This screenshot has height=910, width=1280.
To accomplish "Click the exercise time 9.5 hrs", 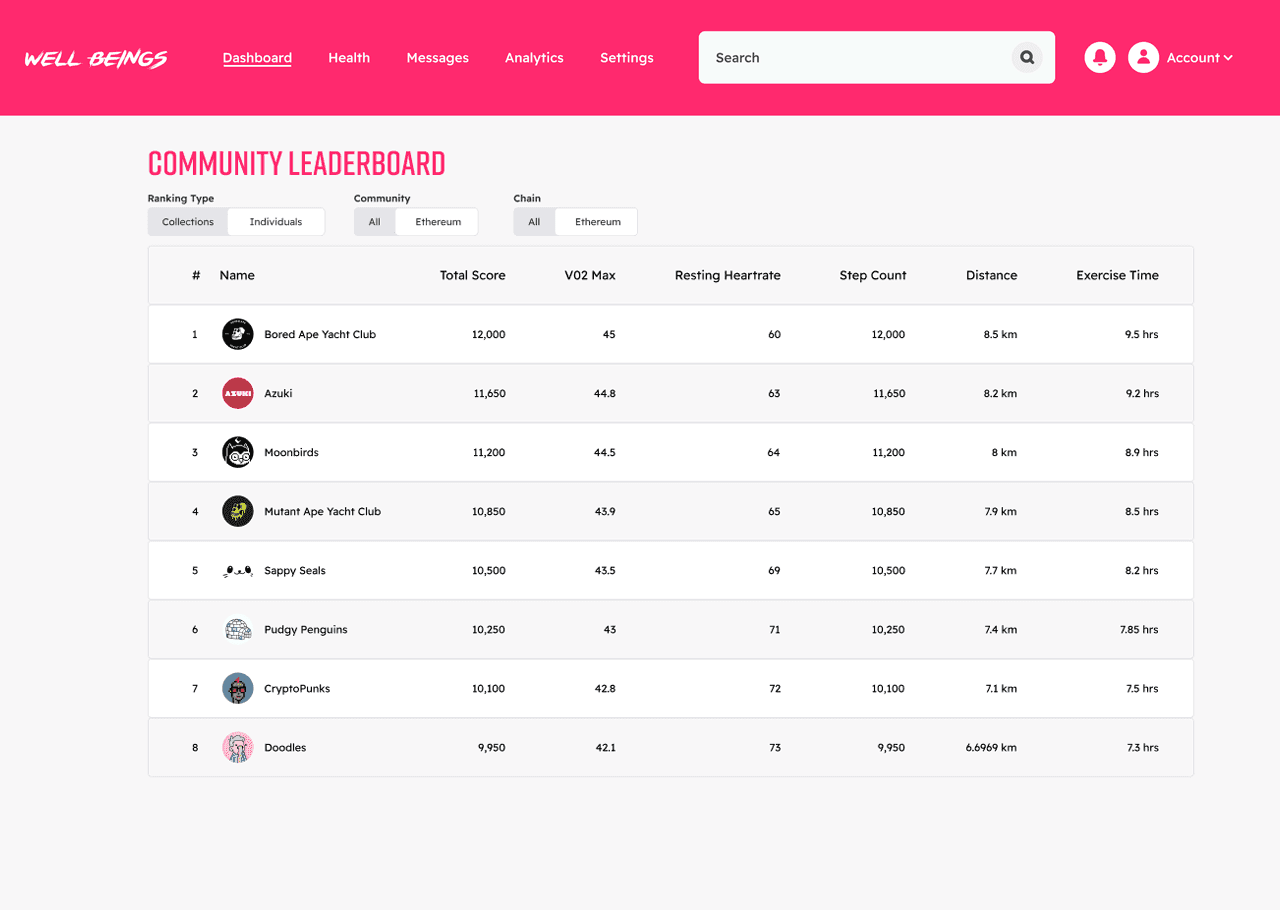I will click(1142, 334).
